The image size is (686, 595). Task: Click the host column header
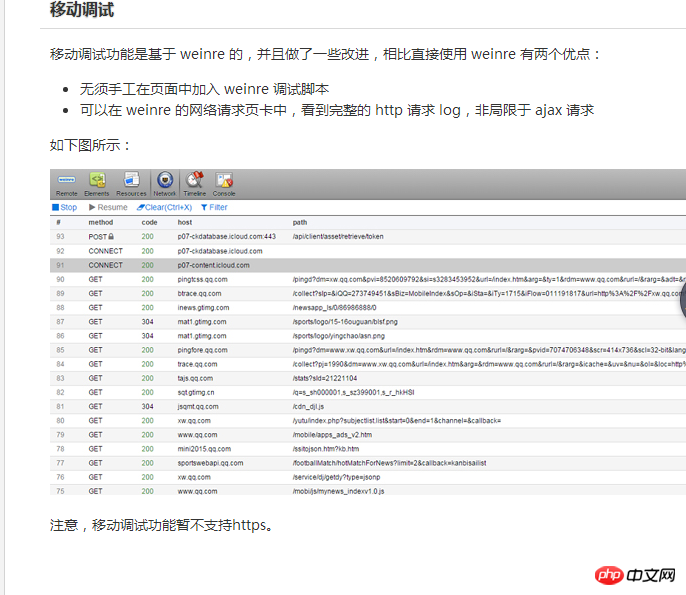[185, 222]
